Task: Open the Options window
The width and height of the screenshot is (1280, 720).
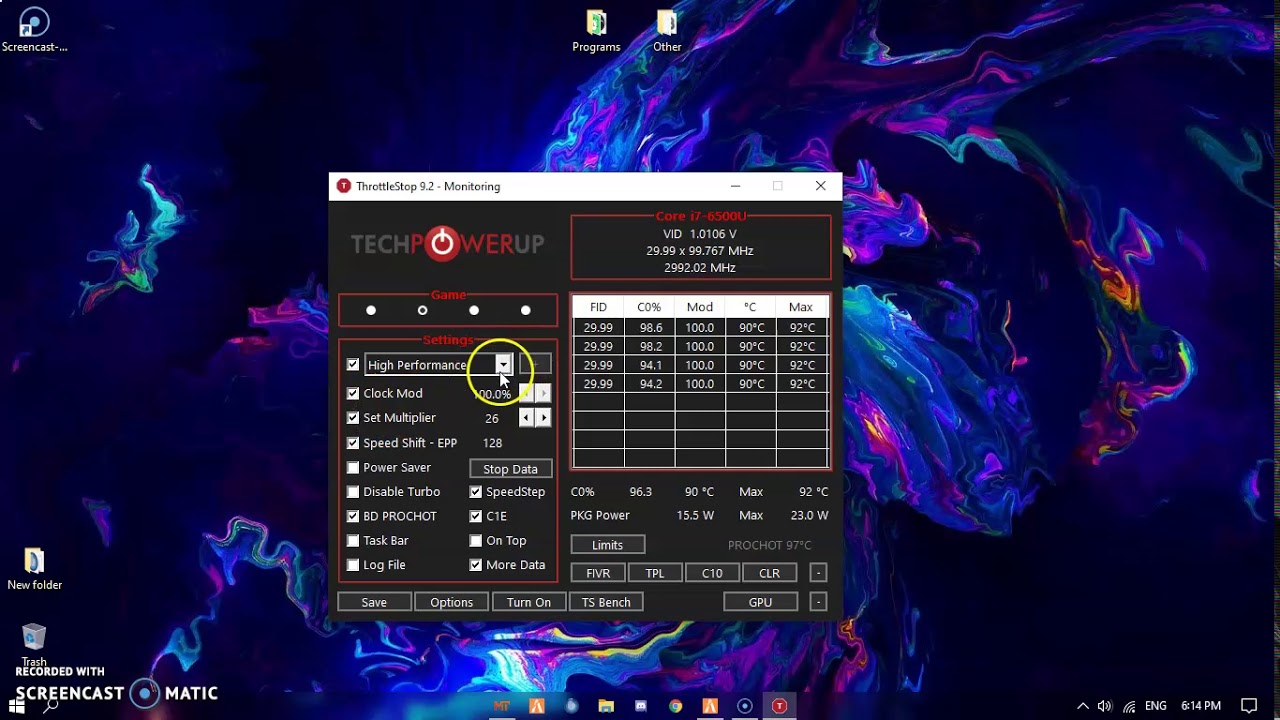Action: pyautogui.click(x=451, y=602)
